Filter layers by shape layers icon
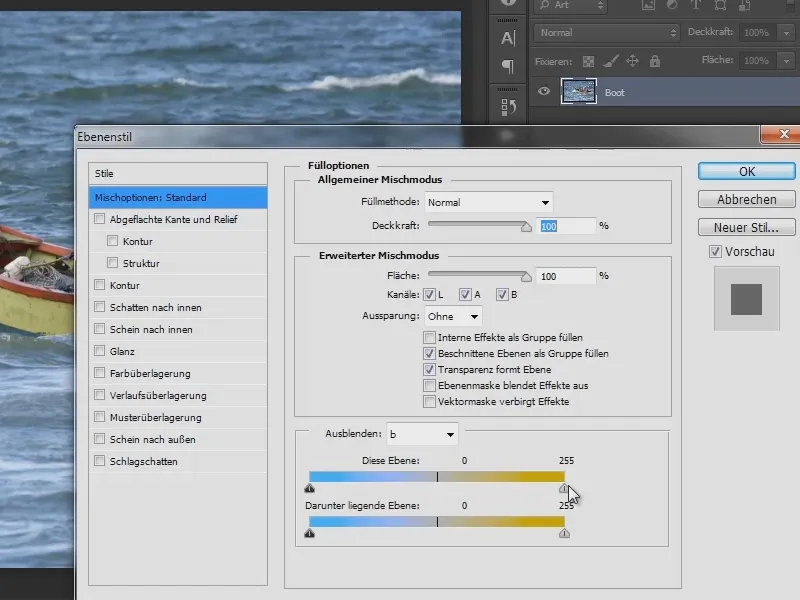Viewport: 800px width, 600px height. [720, 5]
